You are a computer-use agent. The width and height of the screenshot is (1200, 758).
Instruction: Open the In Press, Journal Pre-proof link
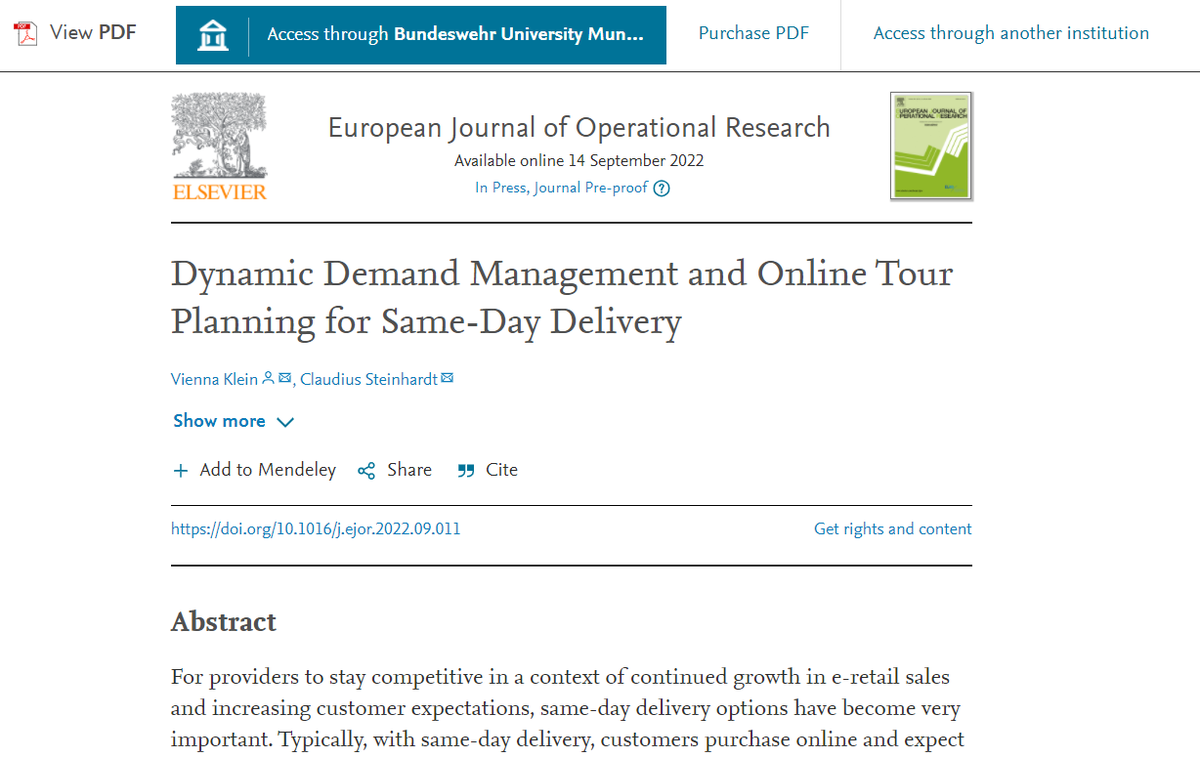[x=562, y=187]
